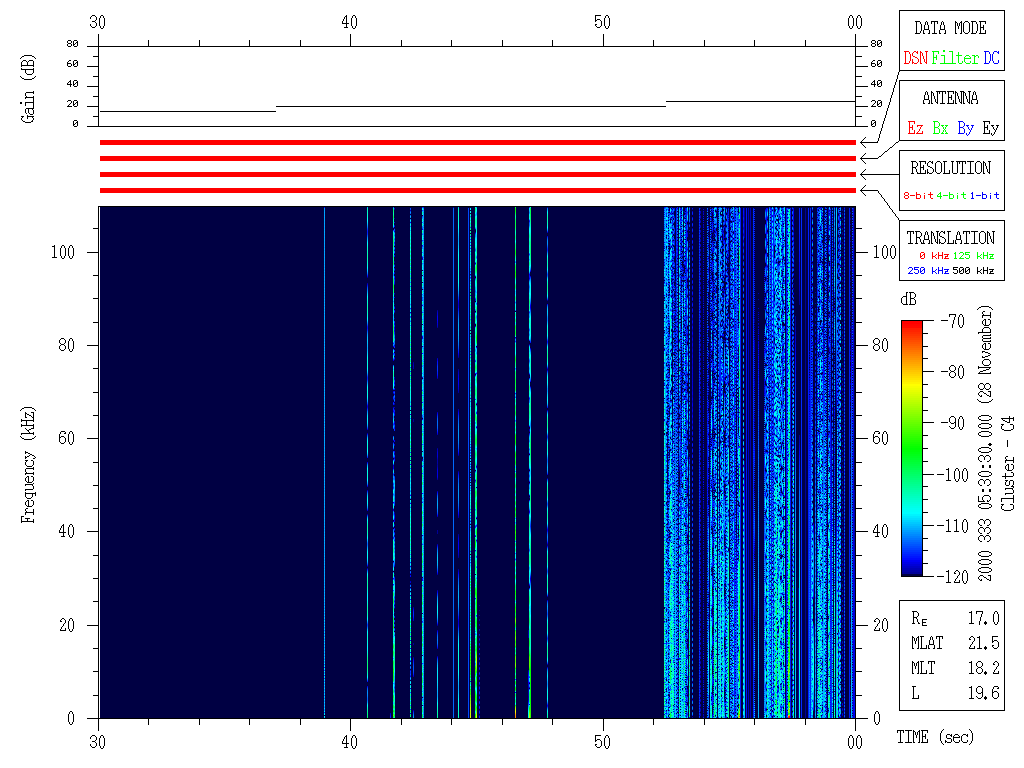Click the 8-bit resolution label
The width and height of the screenshot is (1024, 768).
pyautogui.click(x=919, y=196)
